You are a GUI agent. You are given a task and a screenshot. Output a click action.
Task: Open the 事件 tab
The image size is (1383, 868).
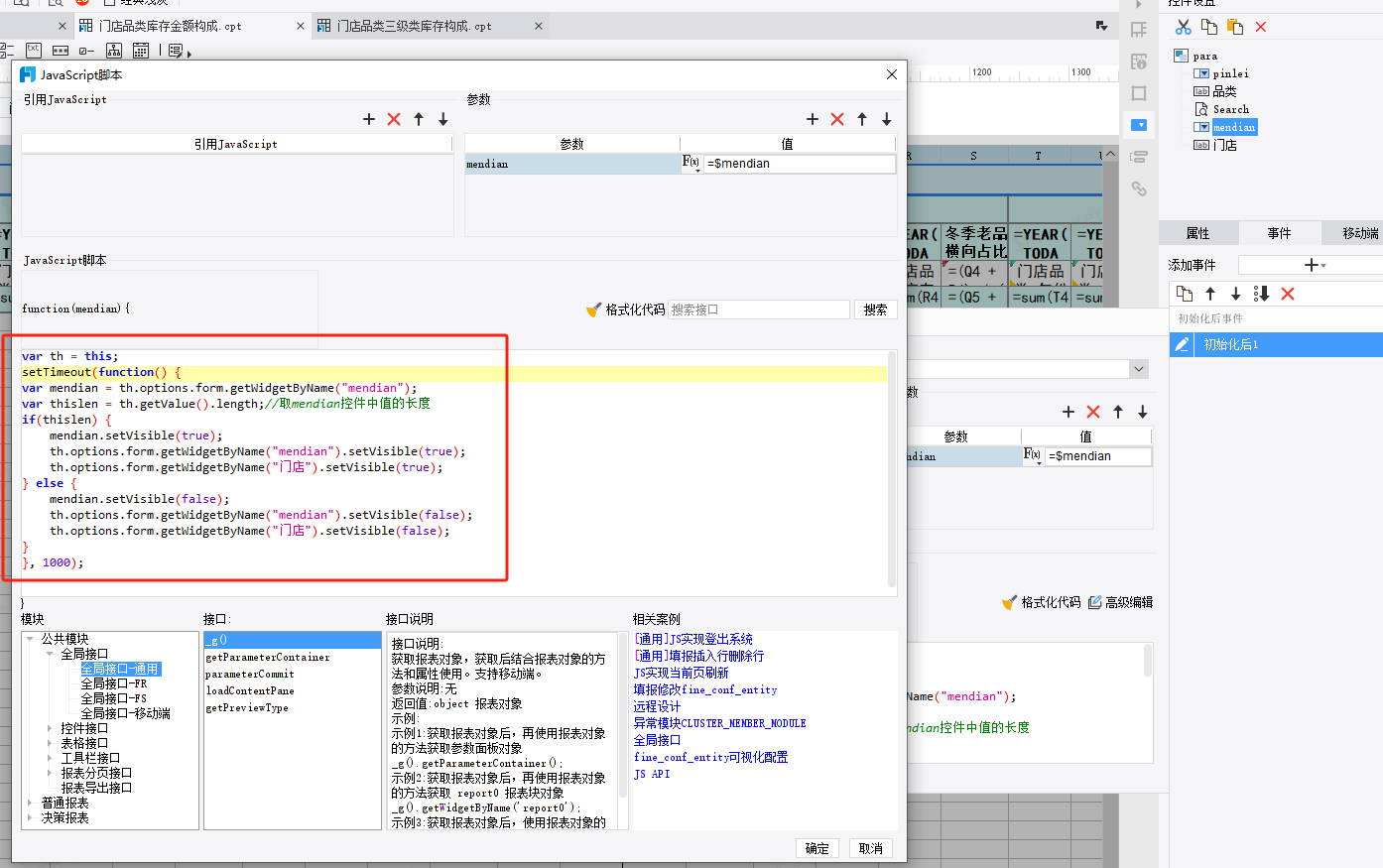click(x=1280, y=233)
